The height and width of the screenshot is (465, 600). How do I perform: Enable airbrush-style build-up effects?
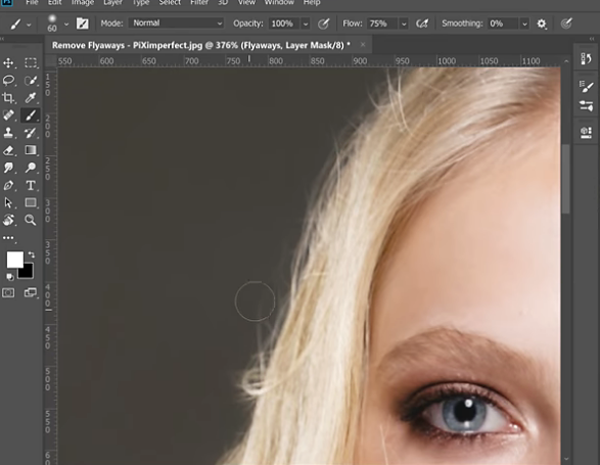(422, 24)
